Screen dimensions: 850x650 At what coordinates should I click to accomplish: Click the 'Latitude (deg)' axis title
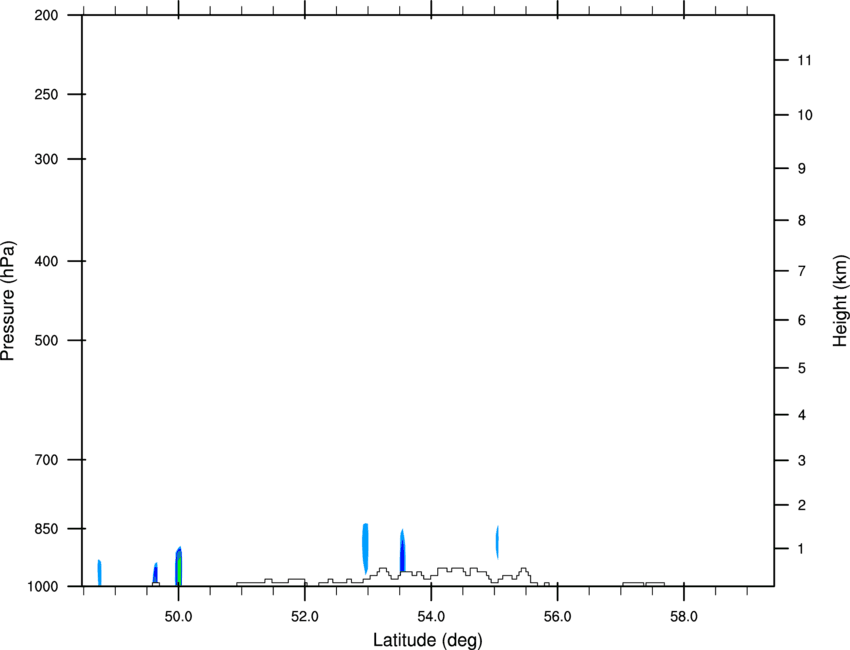coord(428,640)
